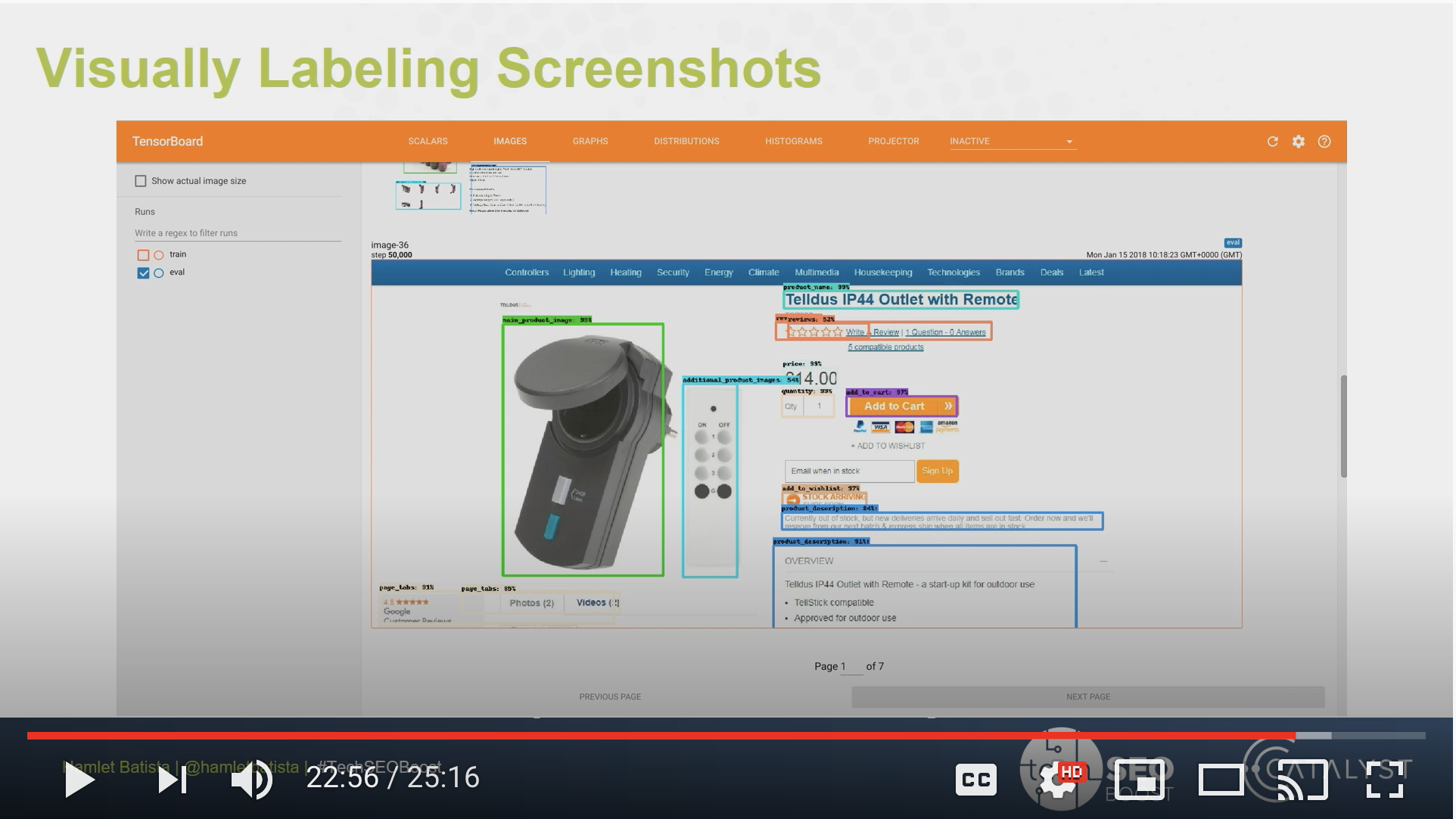This screenshot has height=819, width=1456.
Task: Check the train run checkbox
Action: coord(143,255)
